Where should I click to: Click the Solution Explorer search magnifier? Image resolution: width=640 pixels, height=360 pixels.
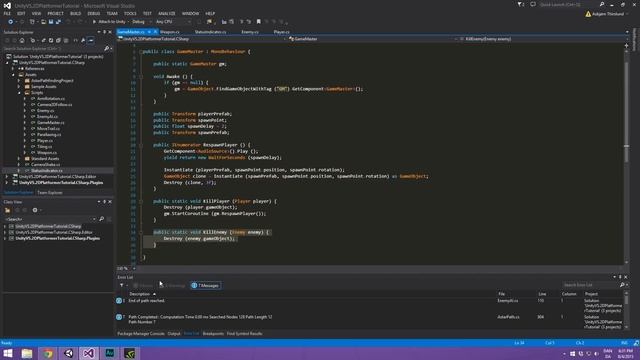coord(107,49)
